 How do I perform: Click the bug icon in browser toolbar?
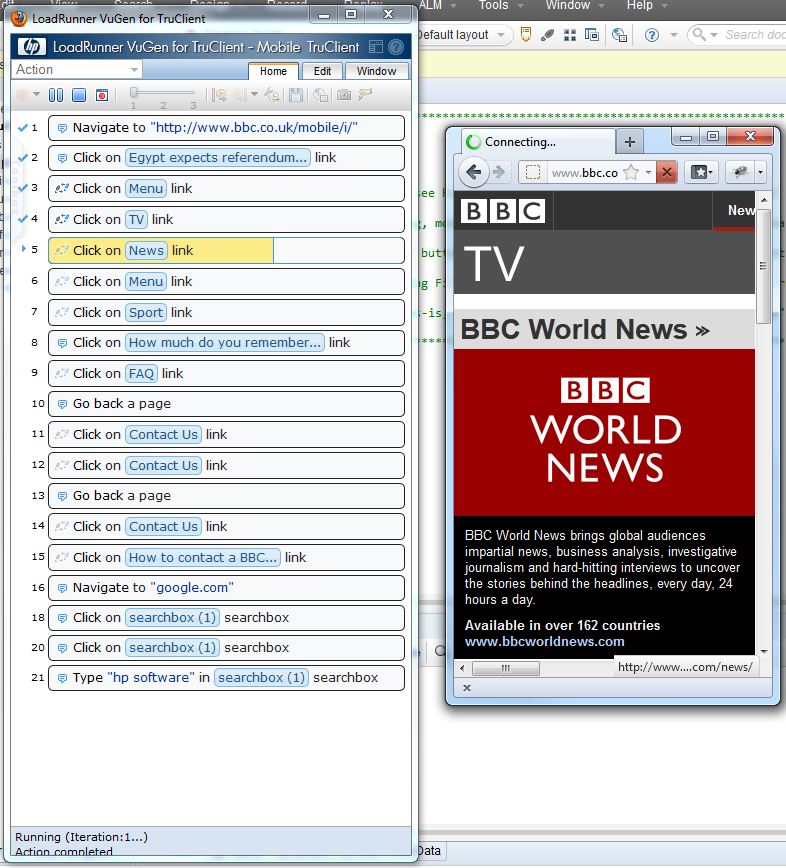(741, 172)
